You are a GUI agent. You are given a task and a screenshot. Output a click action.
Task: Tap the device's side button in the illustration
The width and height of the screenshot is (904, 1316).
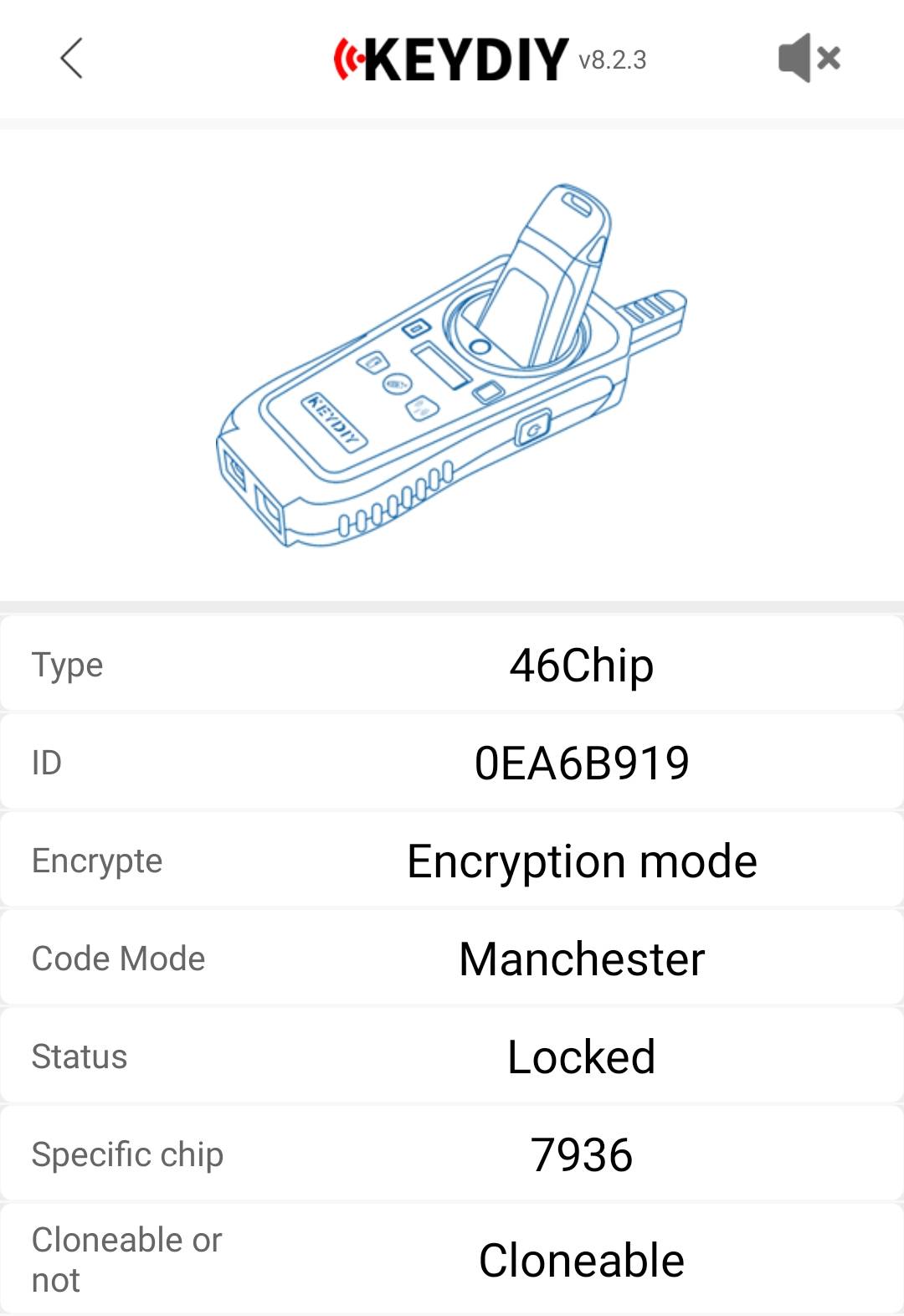[x=532, y=430]
